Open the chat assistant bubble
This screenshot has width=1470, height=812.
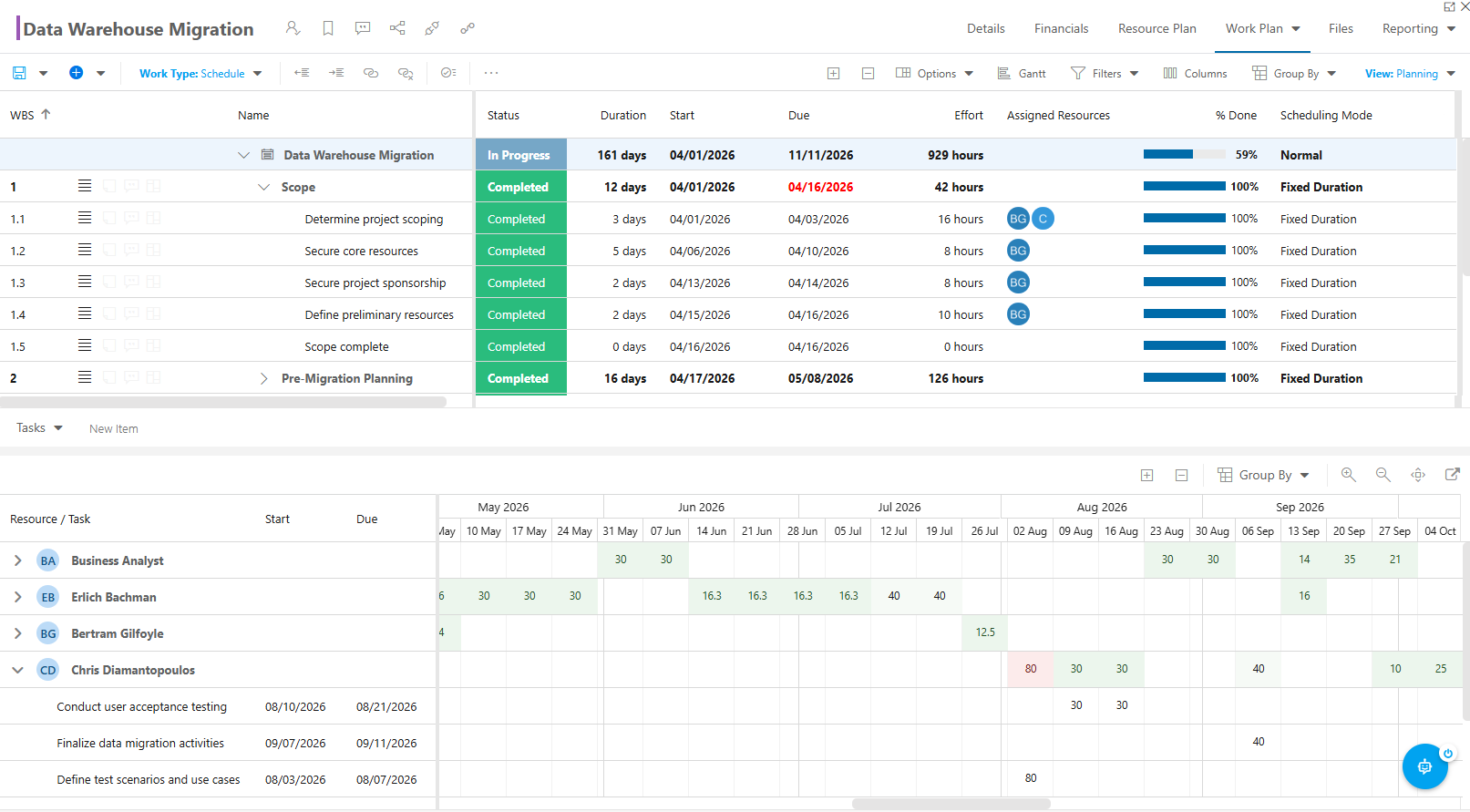(1425, 766)
